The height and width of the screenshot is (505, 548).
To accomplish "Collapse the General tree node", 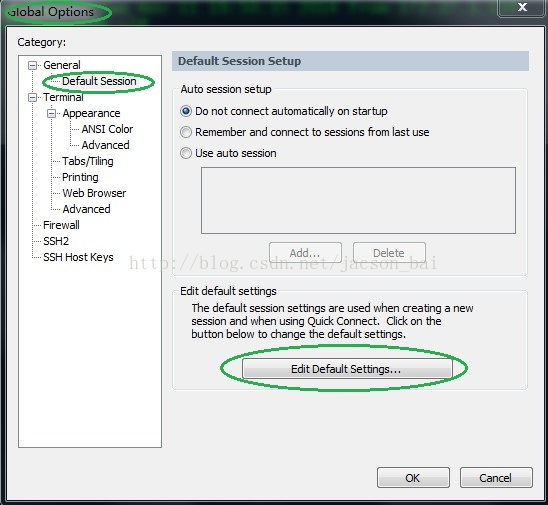I will click(x=32, y=65).
